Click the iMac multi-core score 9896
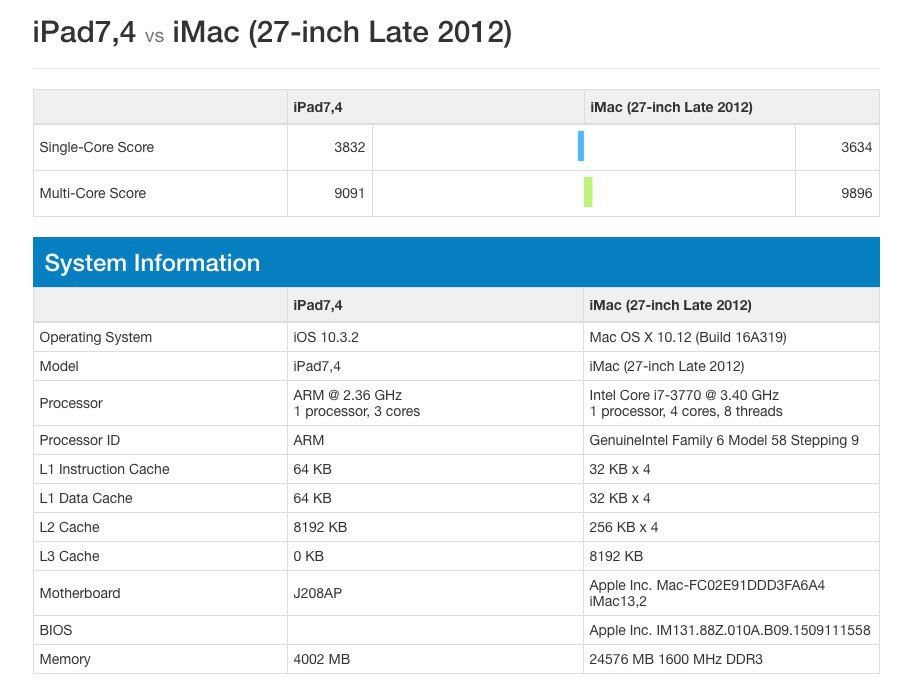 click(856, 193)
